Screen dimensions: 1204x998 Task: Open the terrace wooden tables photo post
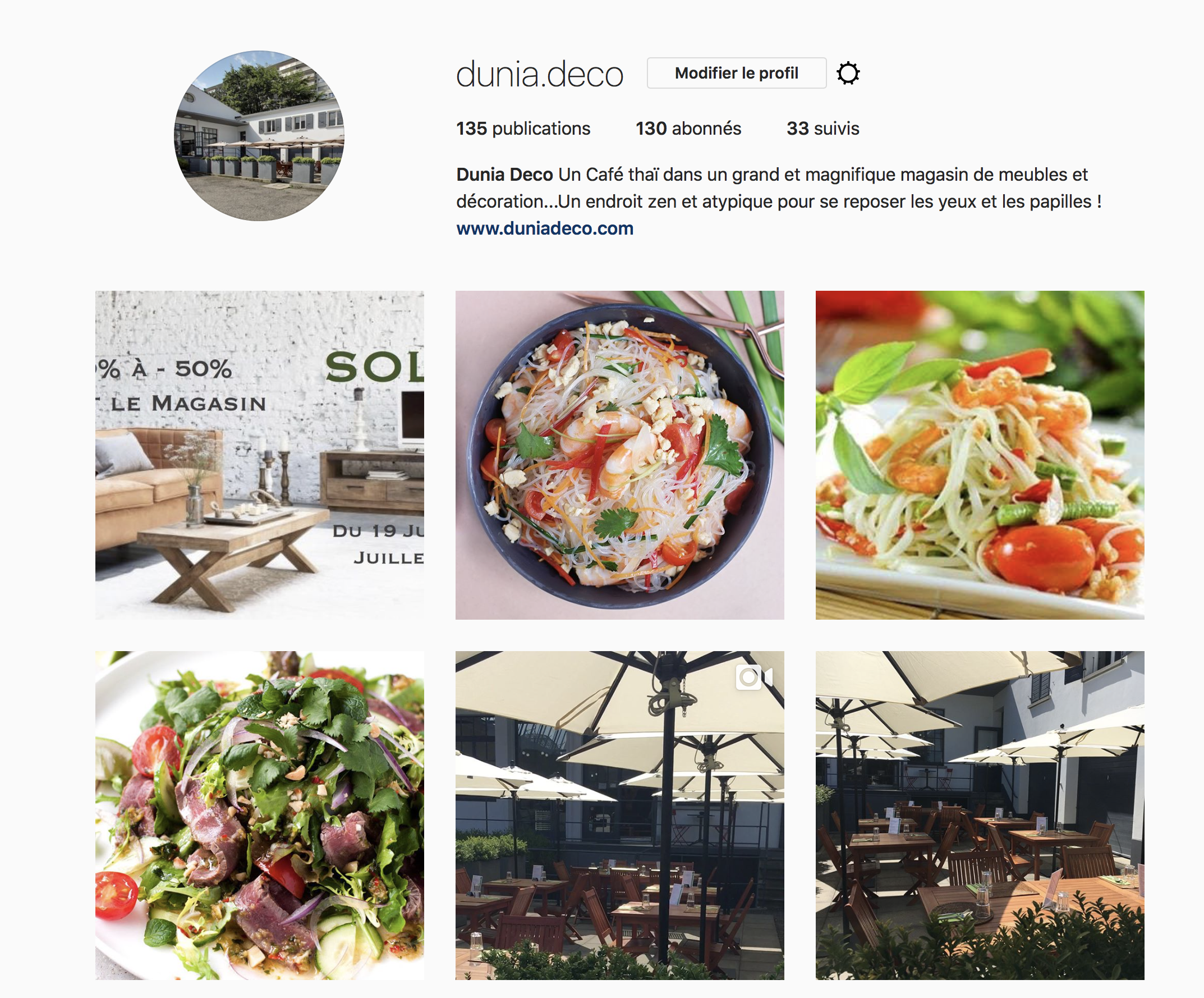coord(980,815)
